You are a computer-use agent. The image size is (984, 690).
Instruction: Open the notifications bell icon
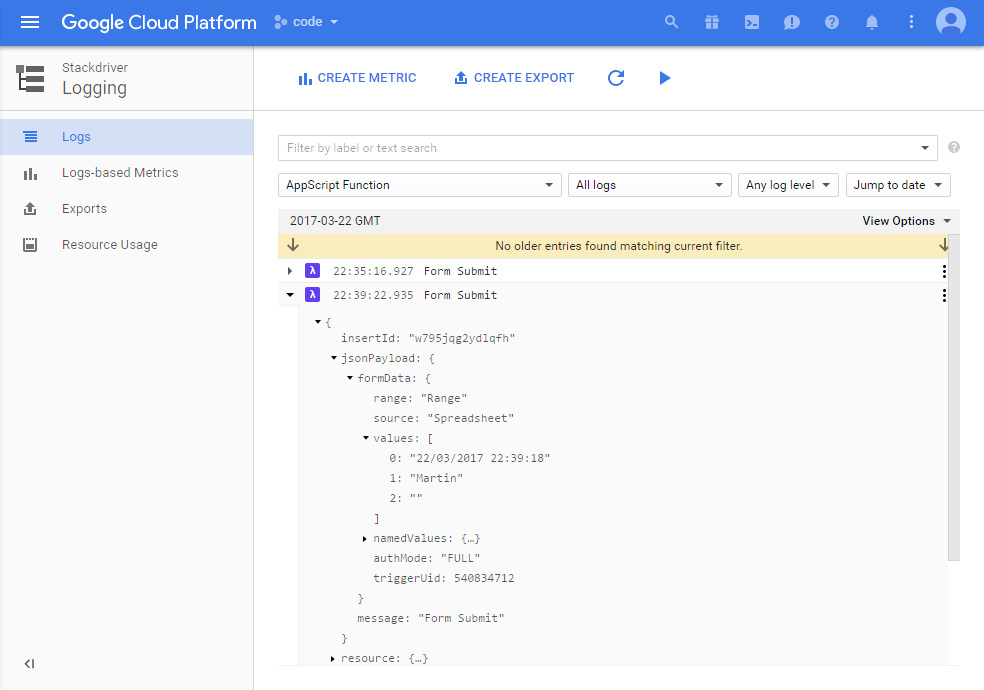(x=872, y=23)
